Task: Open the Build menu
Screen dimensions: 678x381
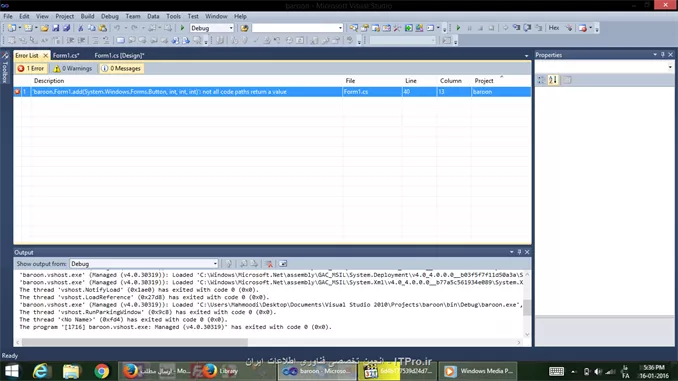Action: 87,16
